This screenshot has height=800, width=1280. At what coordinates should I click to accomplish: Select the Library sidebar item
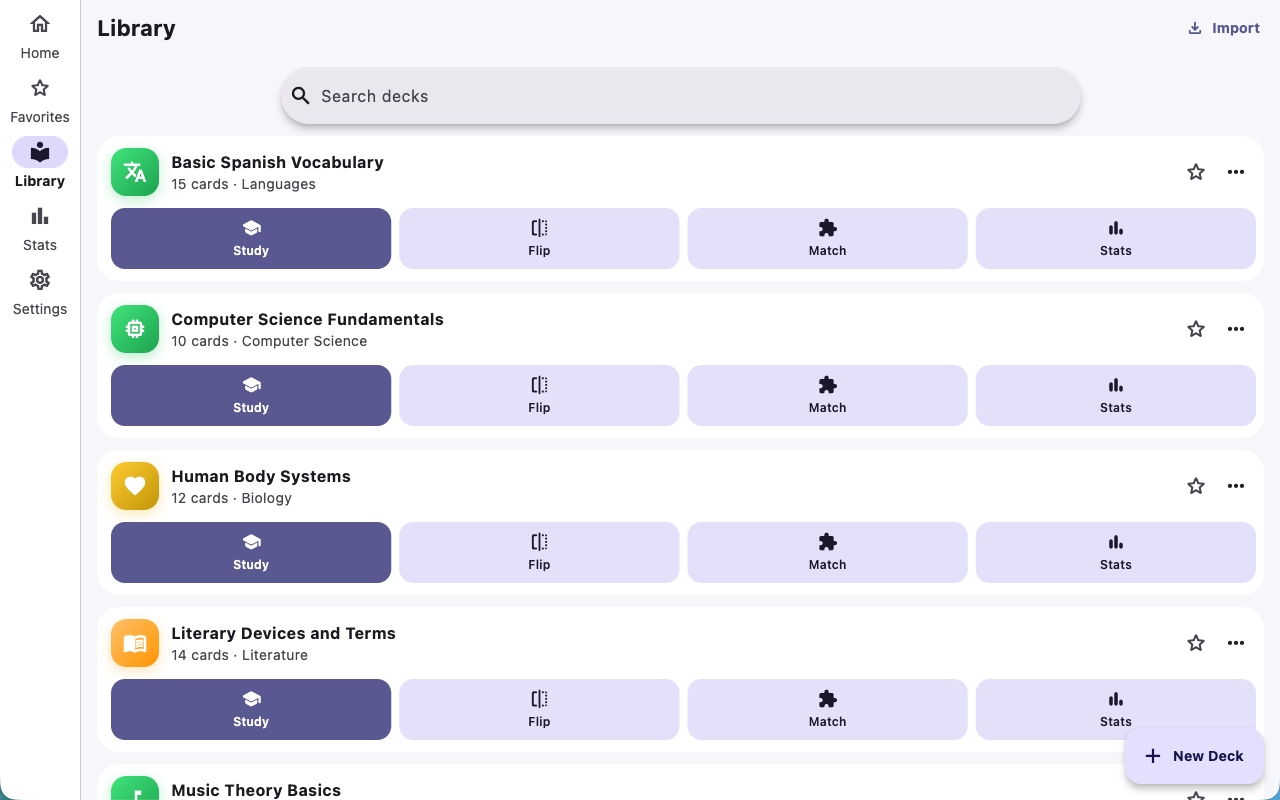click(x=40, y=166)
